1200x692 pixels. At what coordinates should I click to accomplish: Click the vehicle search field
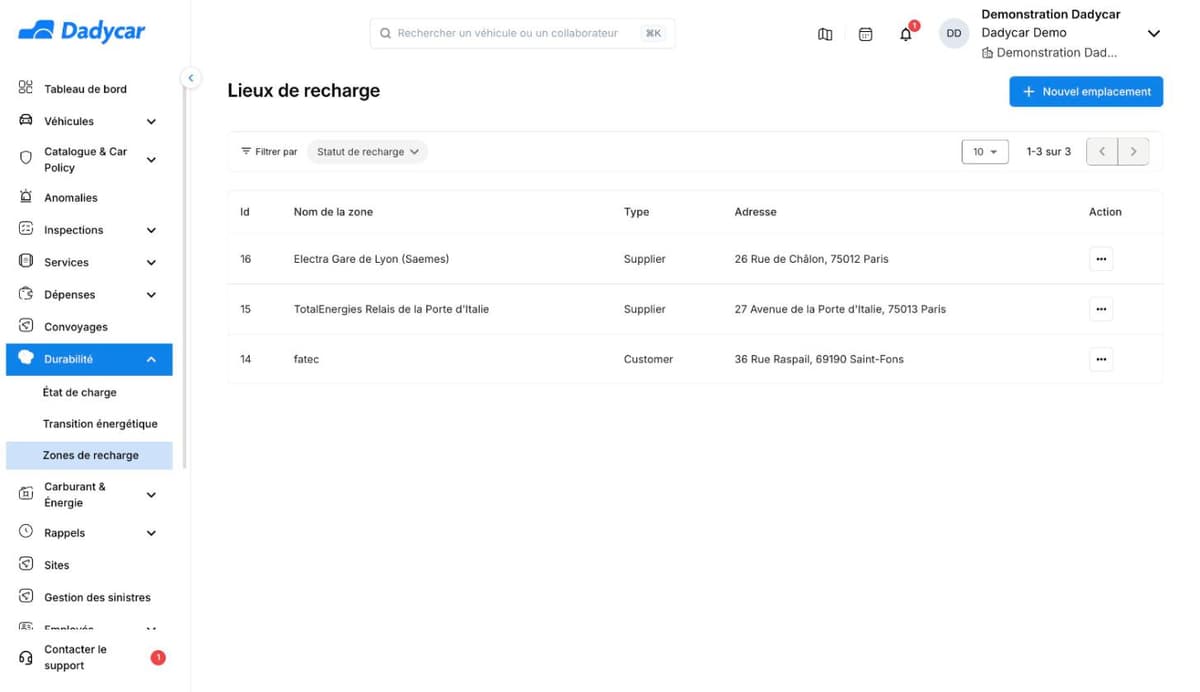point(522,33)
